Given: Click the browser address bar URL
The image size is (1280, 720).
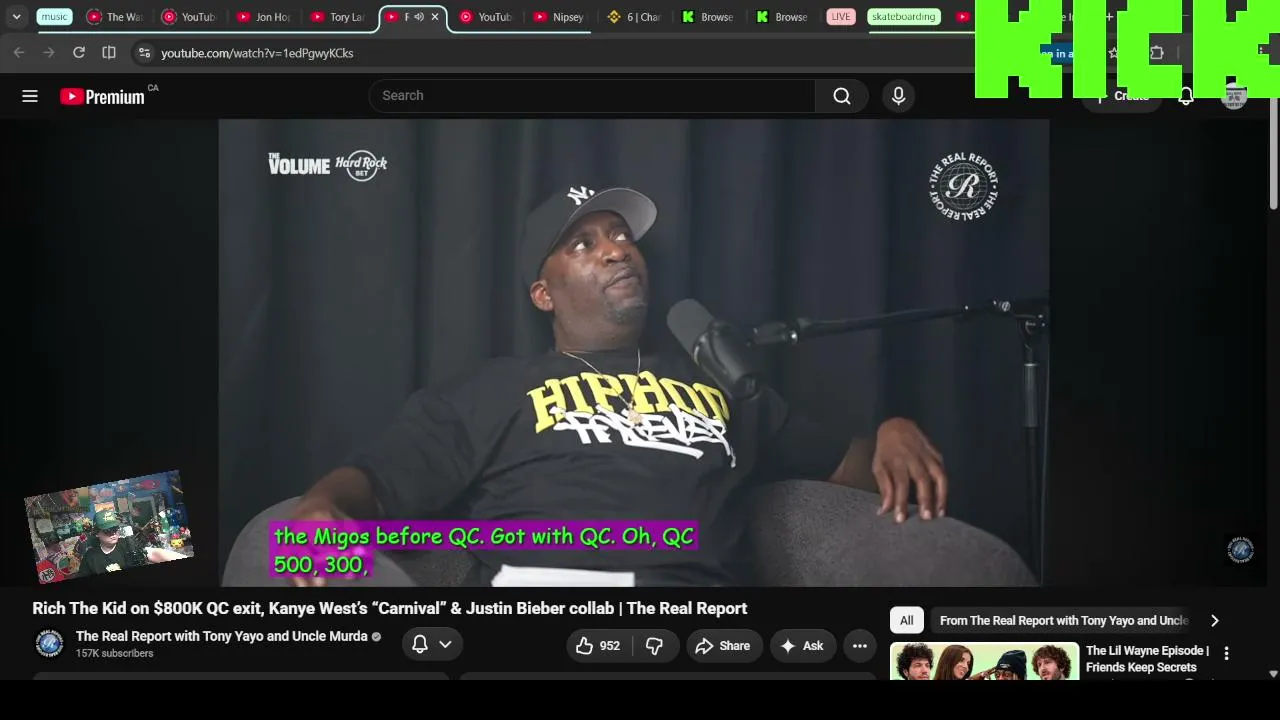Looking at the screenshot, I should click(x=257, y=53).
